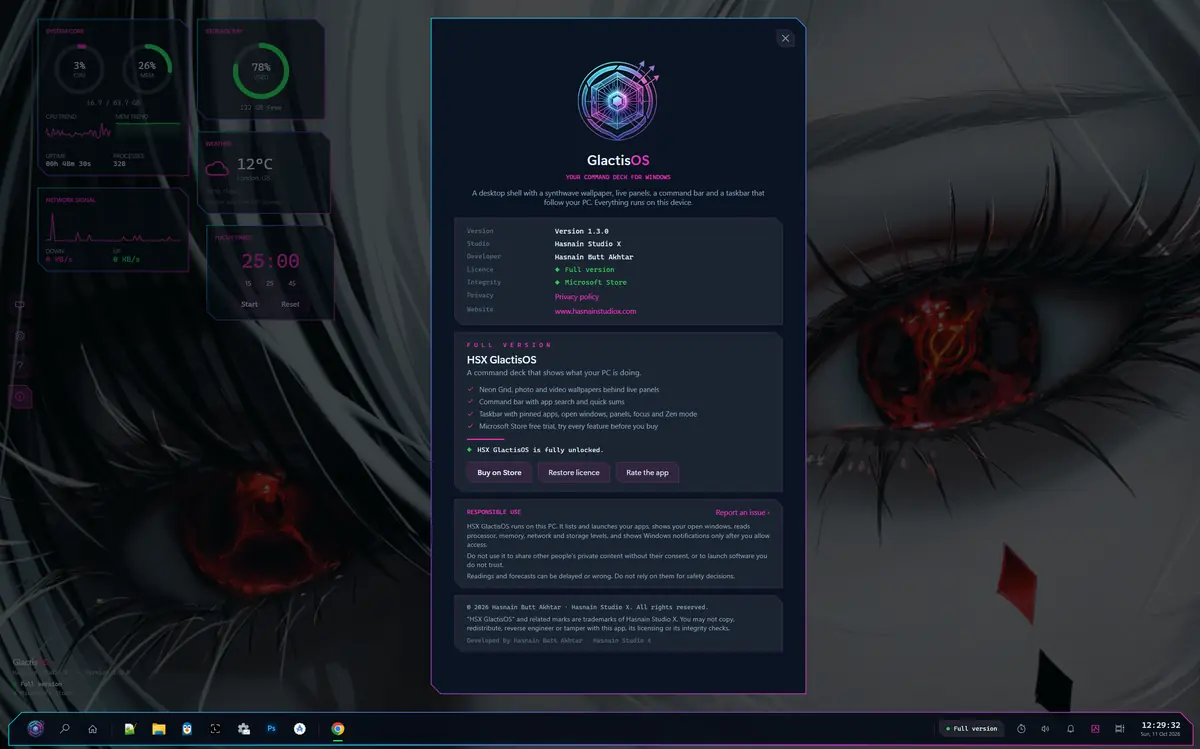The image size is (1200, 749).
Task: Click the Restore licence button
Action: click(574, 472)
